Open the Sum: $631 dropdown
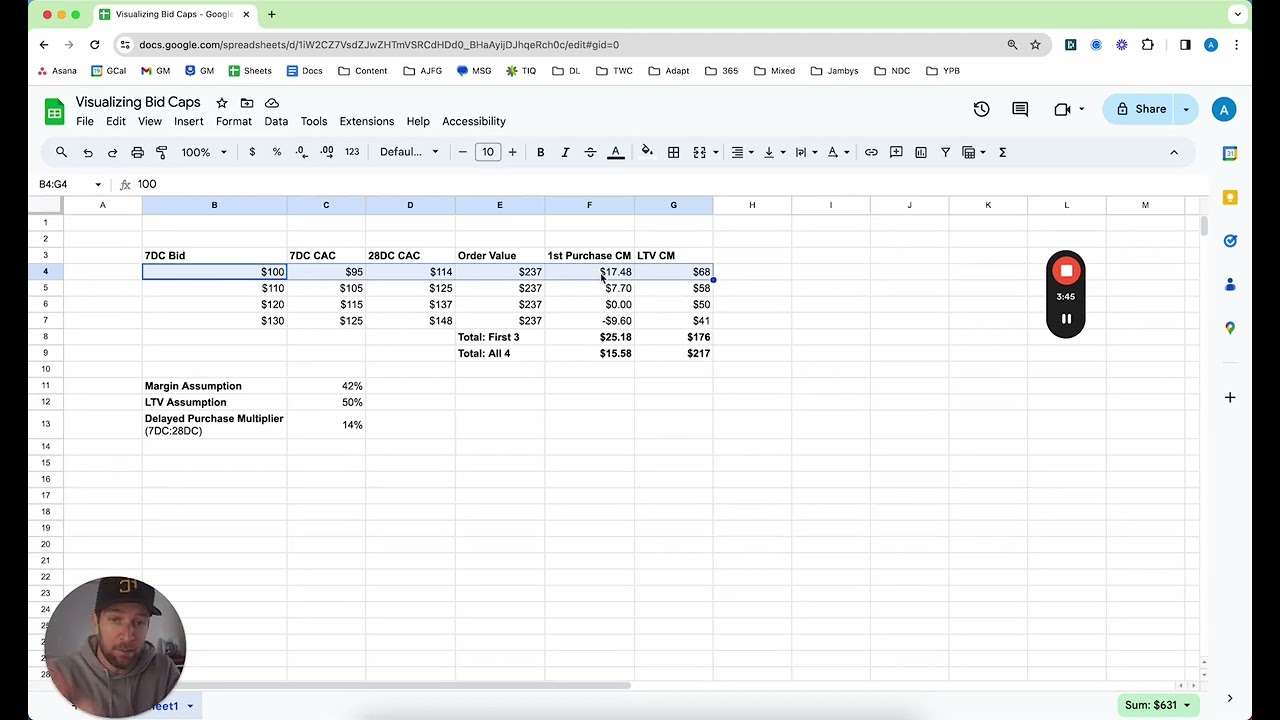Image resolution: width=1280 pixels, height=720 pixels. (1158, 705)
